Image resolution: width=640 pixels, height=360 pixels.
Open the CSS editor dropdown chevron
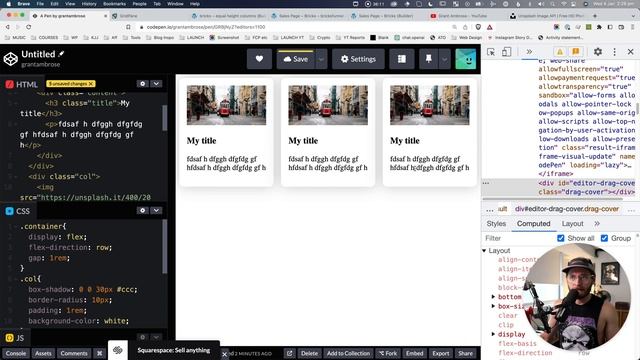[x=156, y=210]
